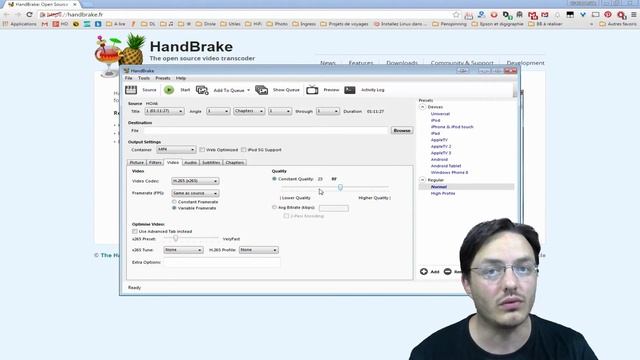The image size is (640, 360).
Task: Collapse the Regular presets group
Action: (423, 180)
